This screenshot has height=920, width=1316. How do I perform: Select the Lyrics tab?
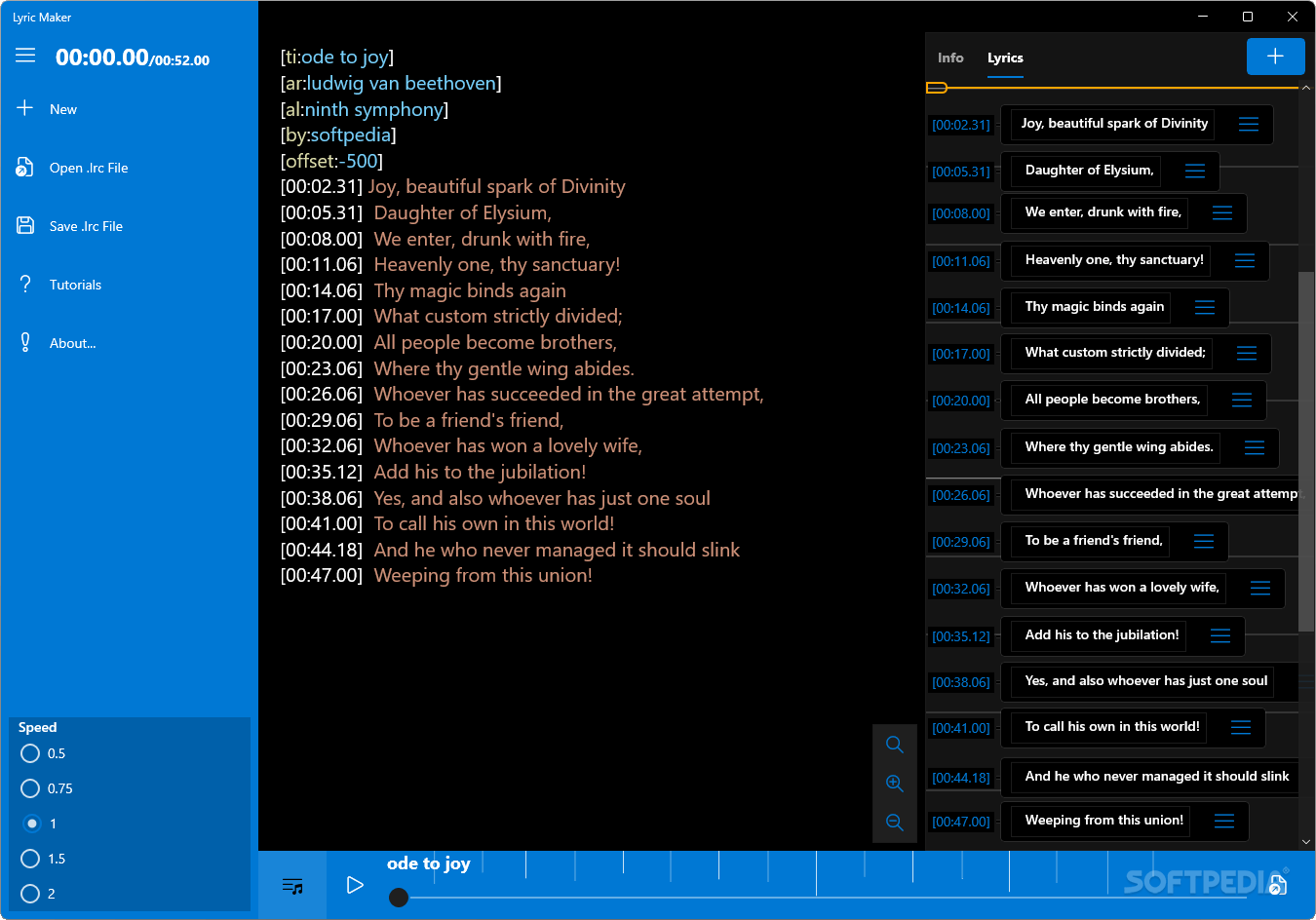click(1005, 57)
